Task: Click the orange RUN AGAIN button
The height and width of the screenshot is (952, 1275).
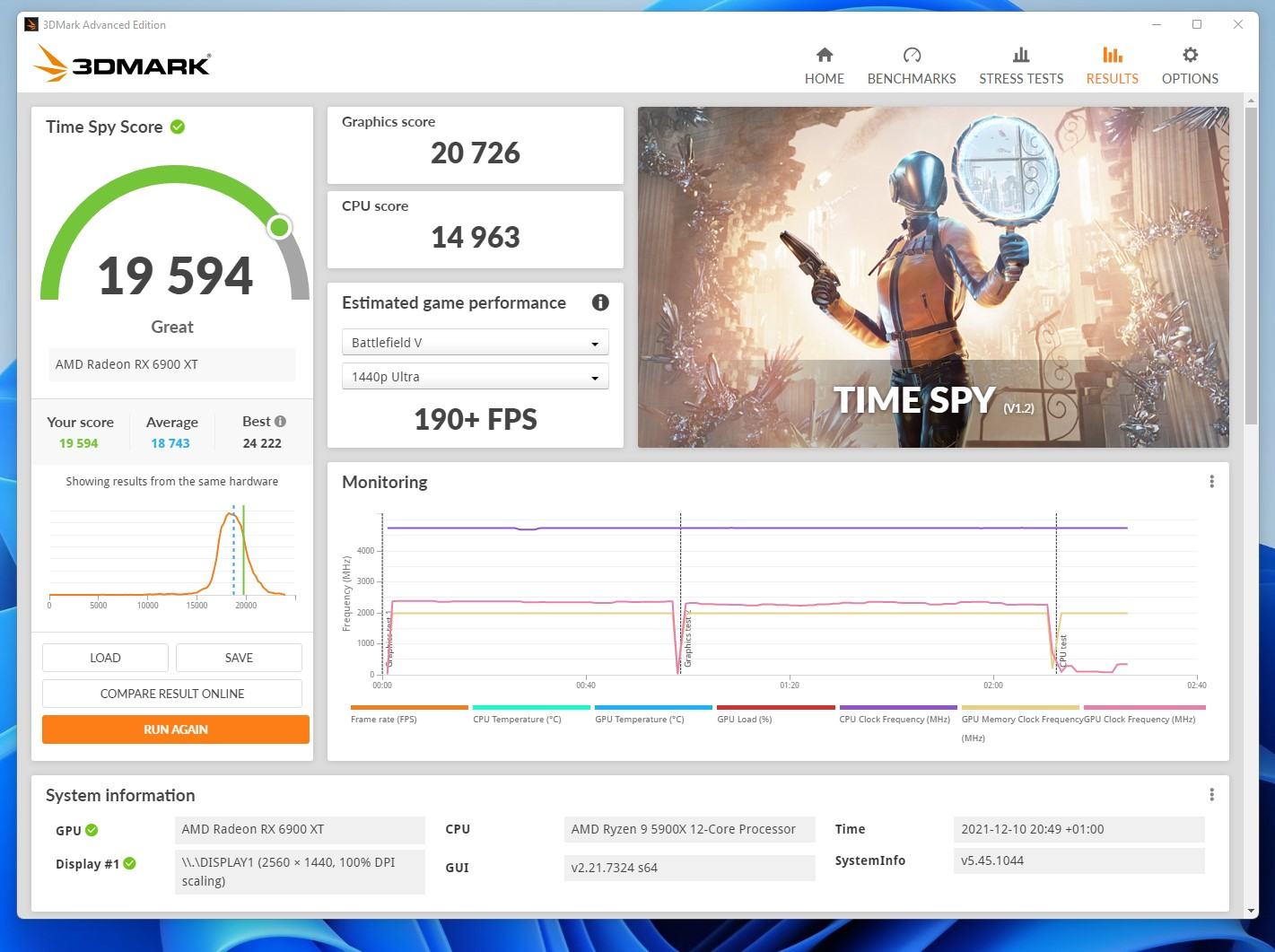Action: click(x=176, y=729)
